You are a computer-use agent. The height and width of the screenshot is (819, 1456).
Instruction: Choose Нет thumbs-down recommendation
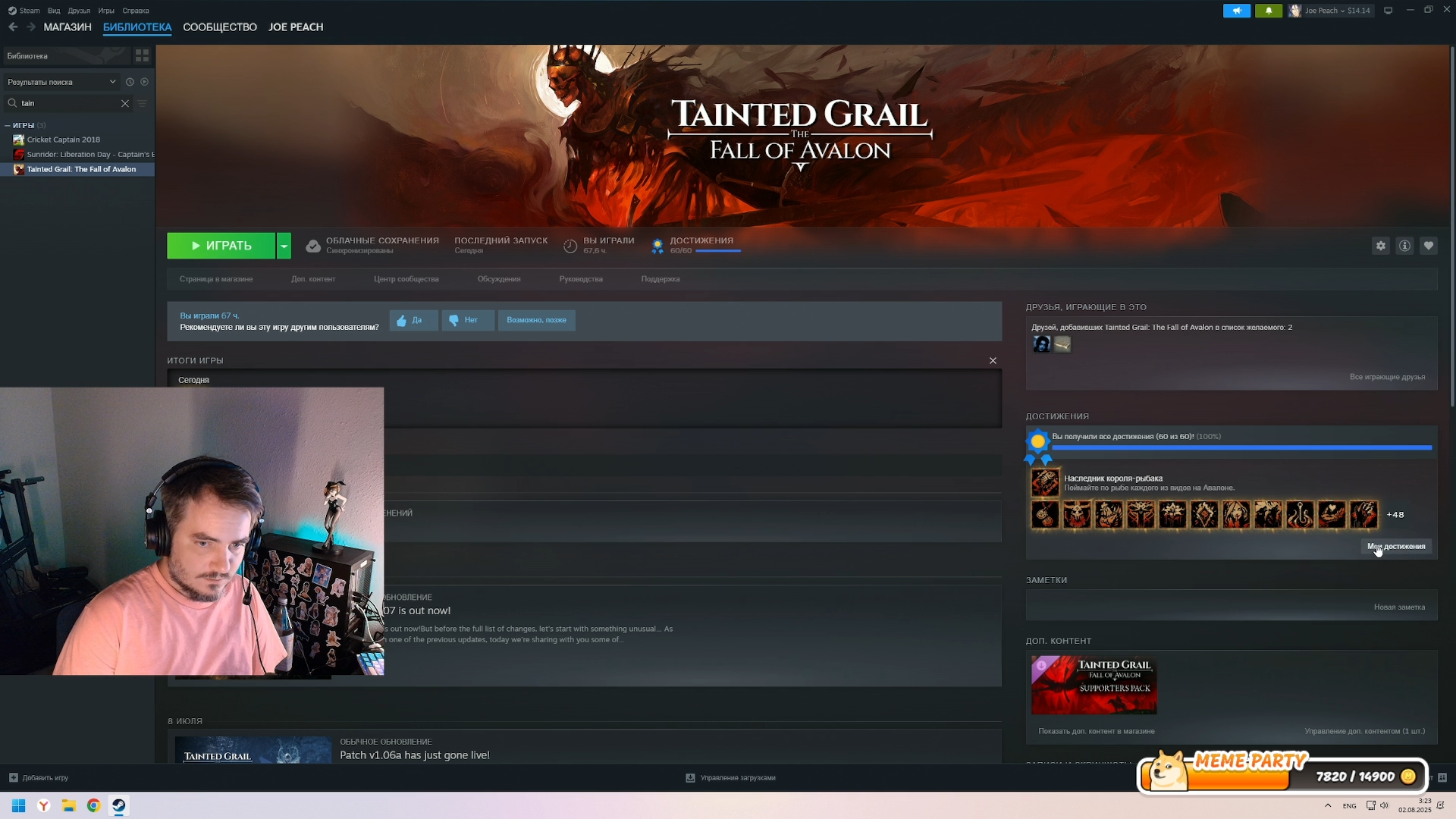[x=468, y=320]
